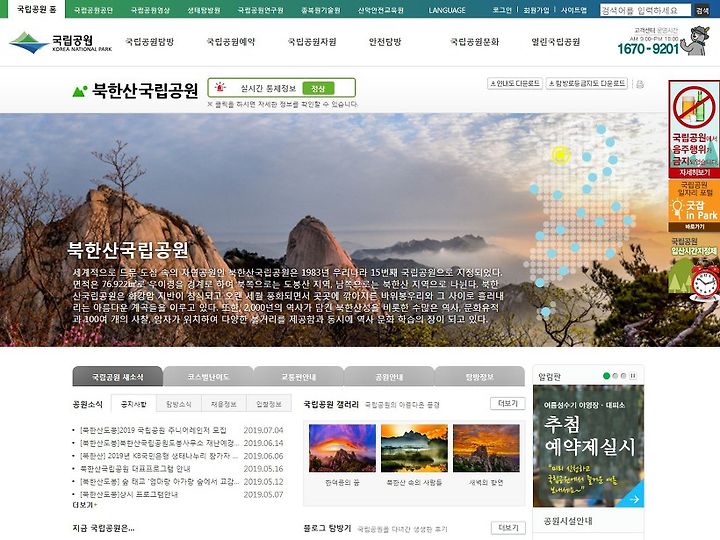
Task: Open the 추첨 예약제실시 알림판 banner
Action: pos(588,446)
